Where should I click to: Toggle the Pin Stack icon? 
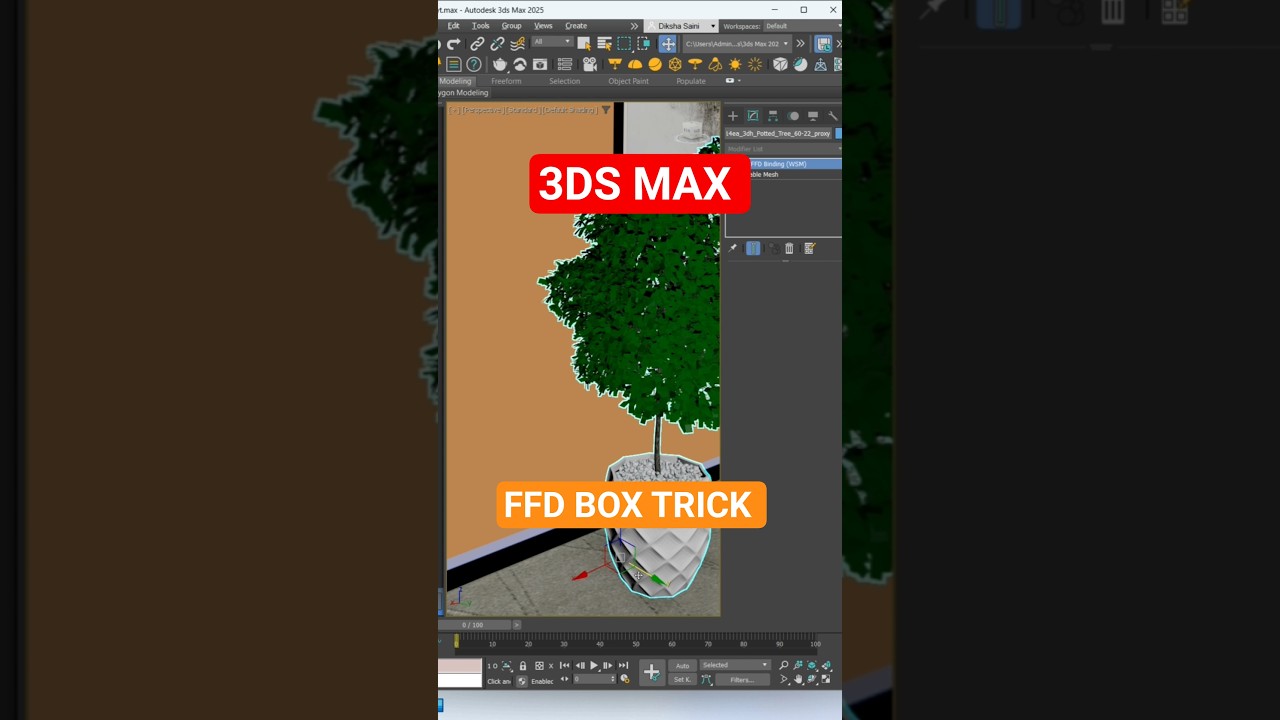click(733, 248)
